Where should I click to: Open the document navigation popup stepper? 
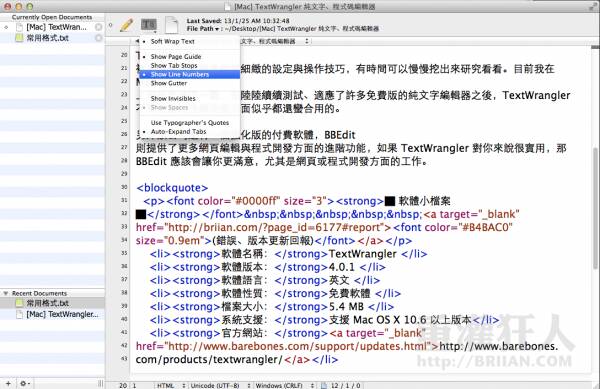(307, 41)
